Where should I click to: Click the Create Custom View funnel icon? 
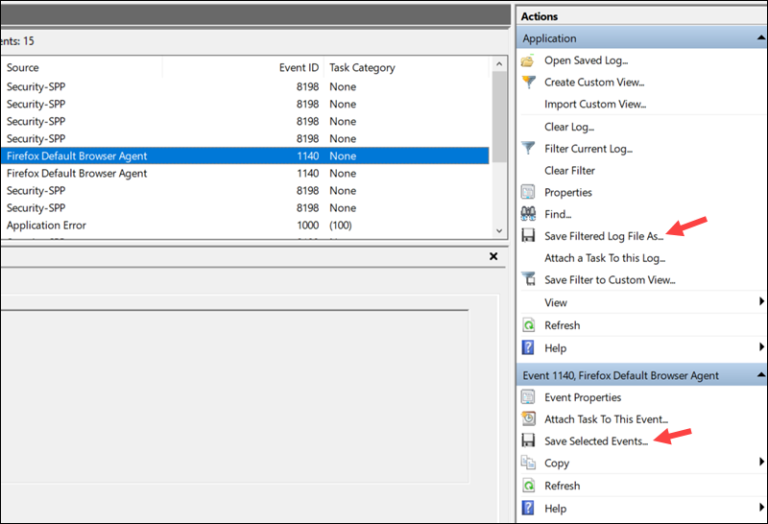pyautogui.click(x=528, y=82)
